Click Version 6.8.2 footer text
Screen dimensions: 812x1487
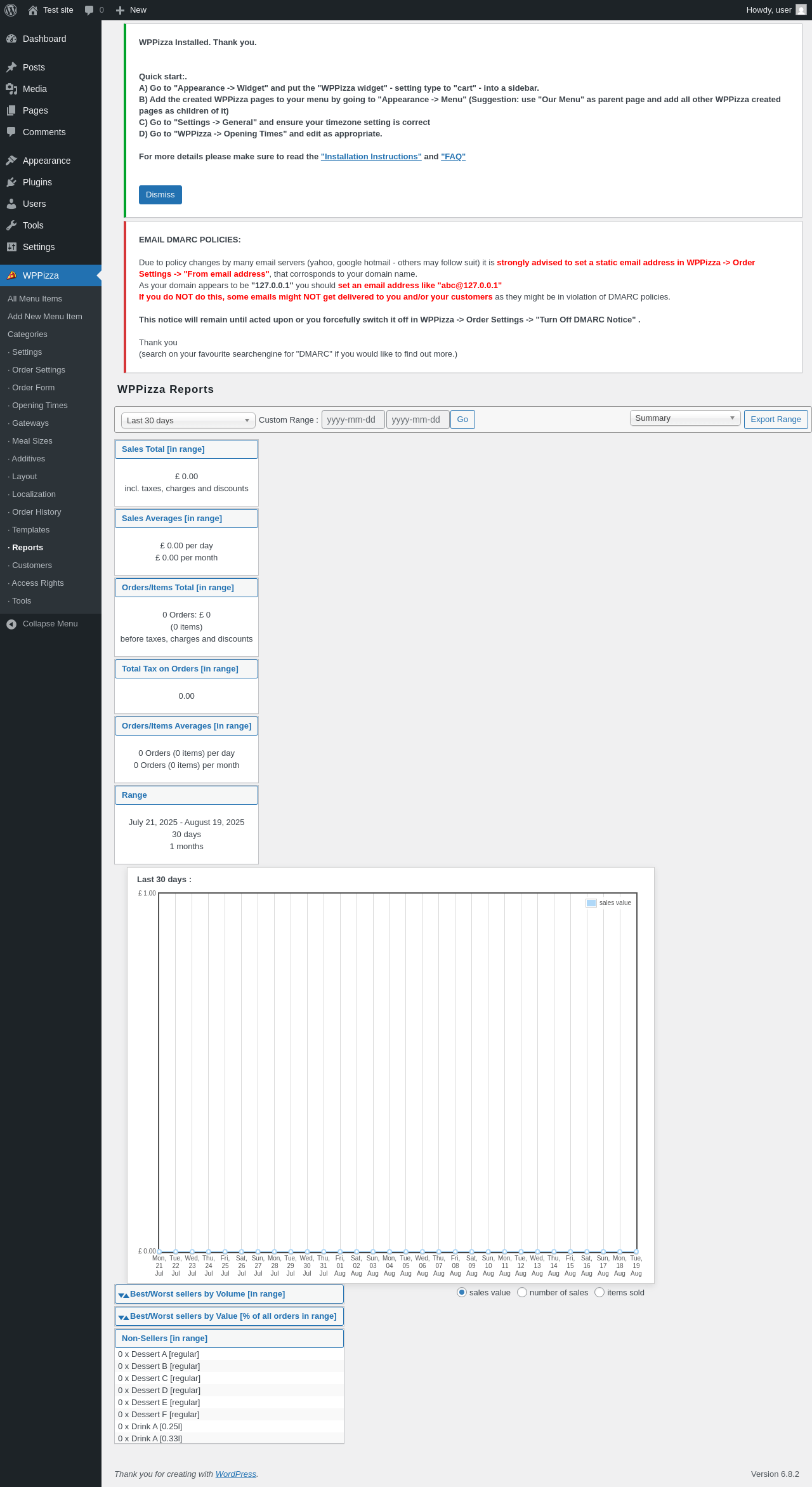(775, 1474)
